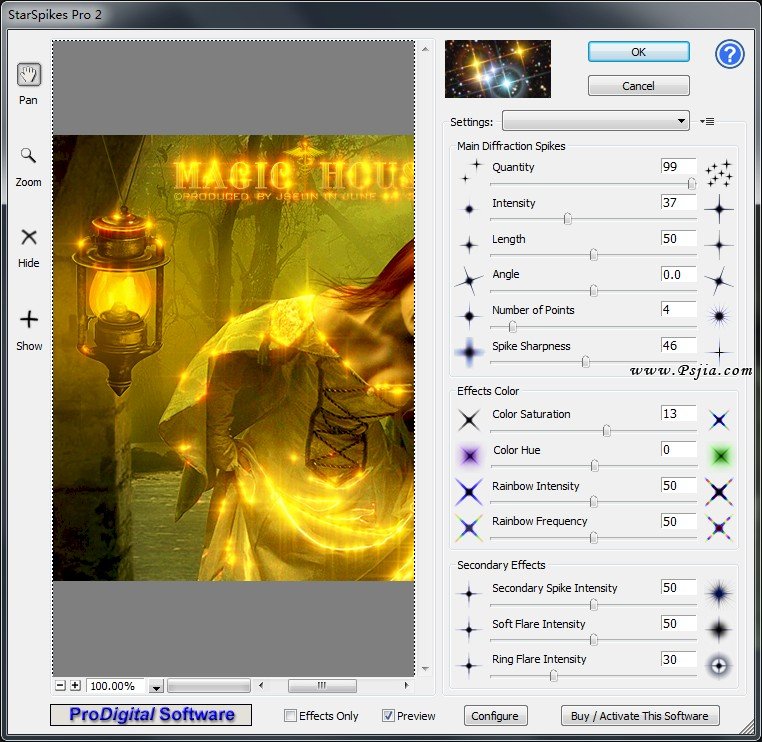Focus the Color Hue value field
762x742 pixels.
(678, 449)
